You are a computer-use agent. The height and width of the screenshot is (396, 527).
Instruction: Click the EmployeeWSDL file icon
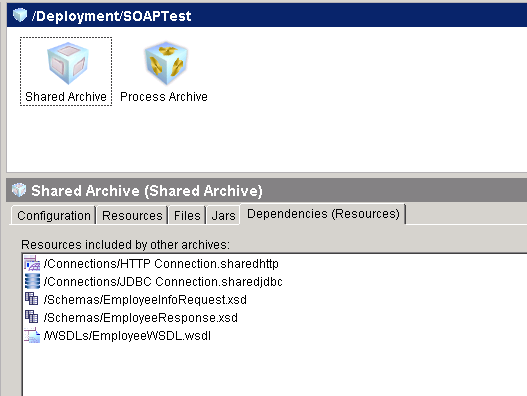point(32,335)
